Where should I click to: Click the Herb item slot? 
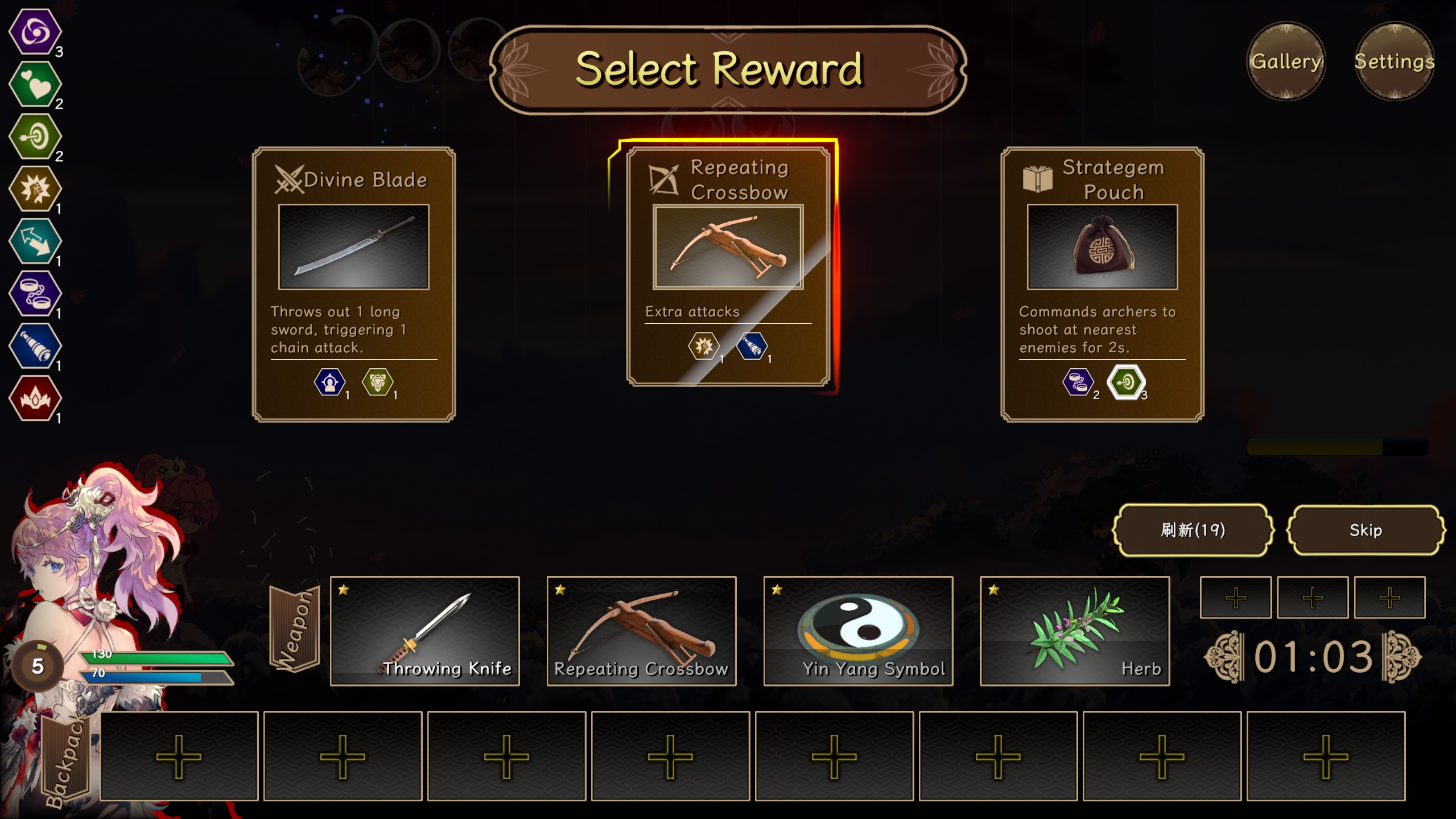click(1075, 631)
